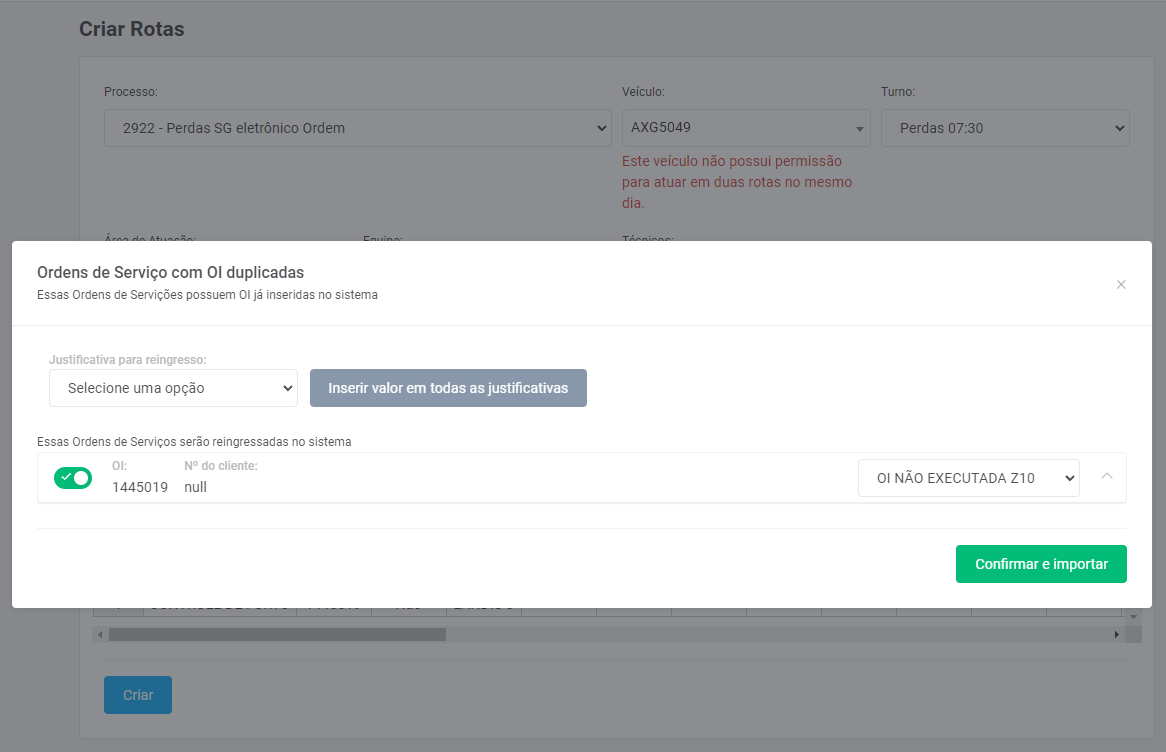
Task: Click the horizontal scrollbar thumb
Action: (277, 634)
